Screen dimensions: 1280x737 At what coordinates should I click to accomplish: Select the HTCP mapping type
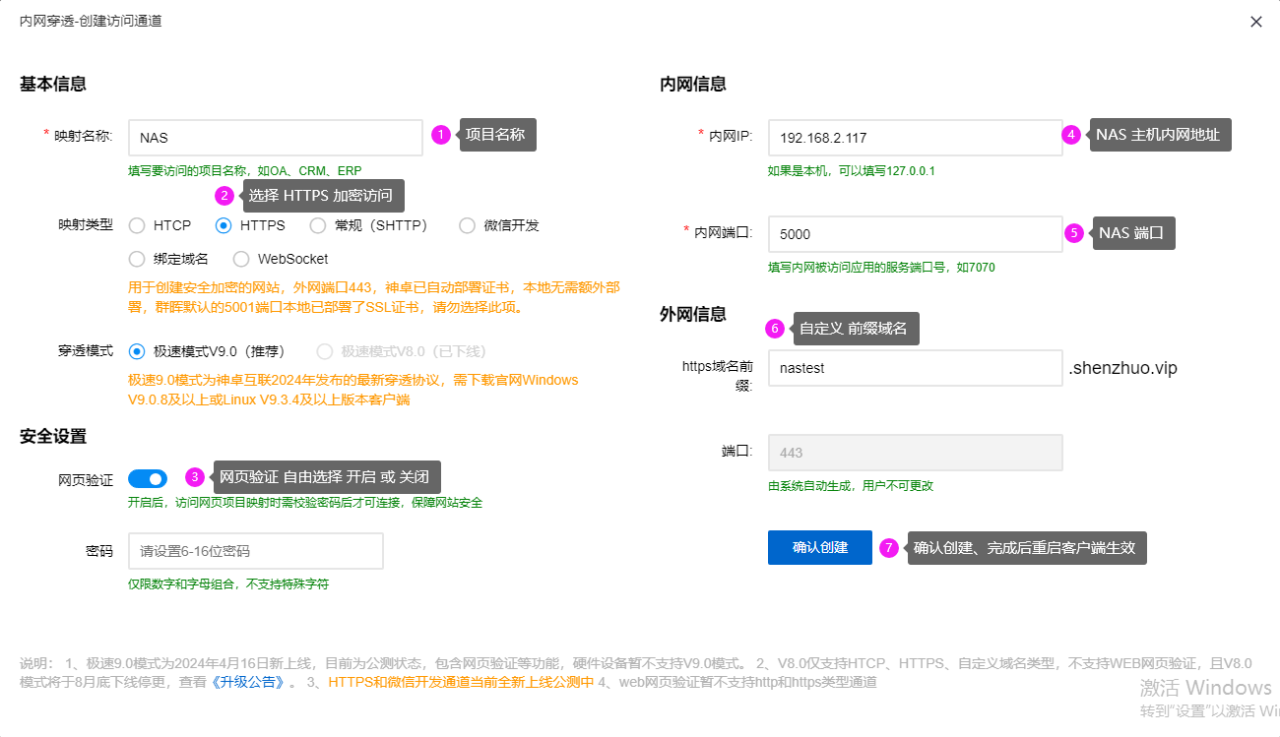pos(138,226)
